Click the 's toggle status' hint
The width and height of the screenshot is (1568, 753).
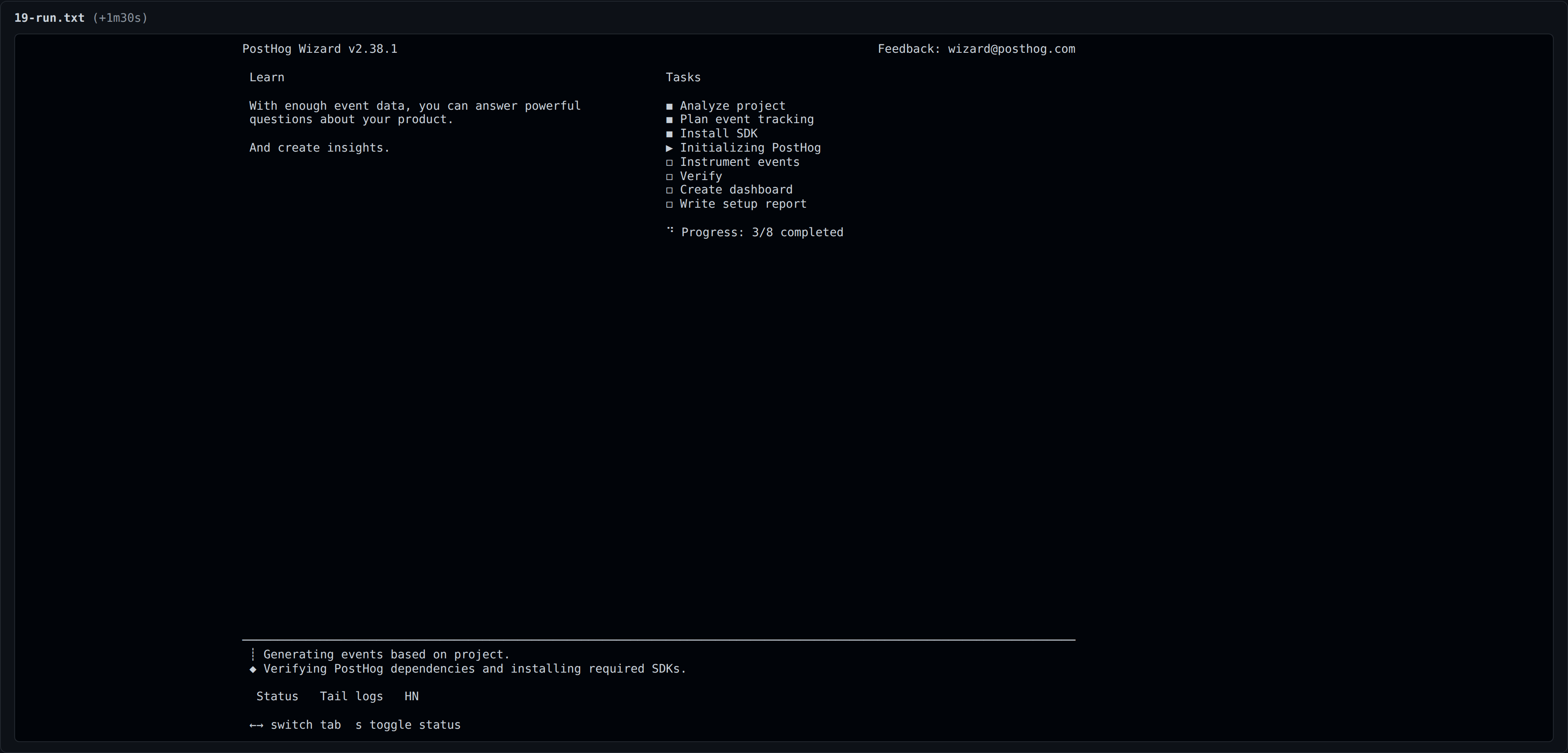coord(408,725)
